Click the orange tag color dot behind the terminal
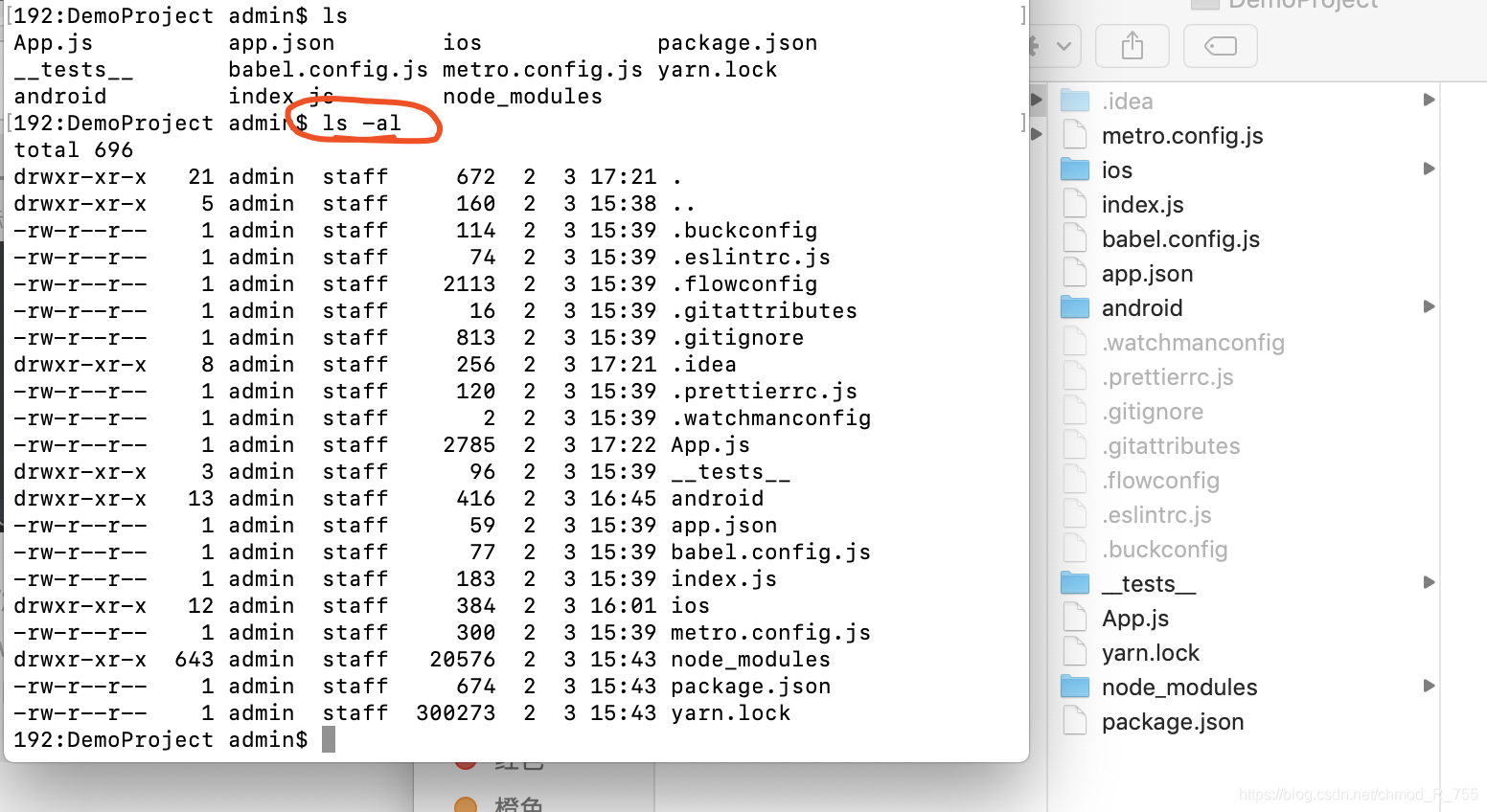 click(466, 805)
